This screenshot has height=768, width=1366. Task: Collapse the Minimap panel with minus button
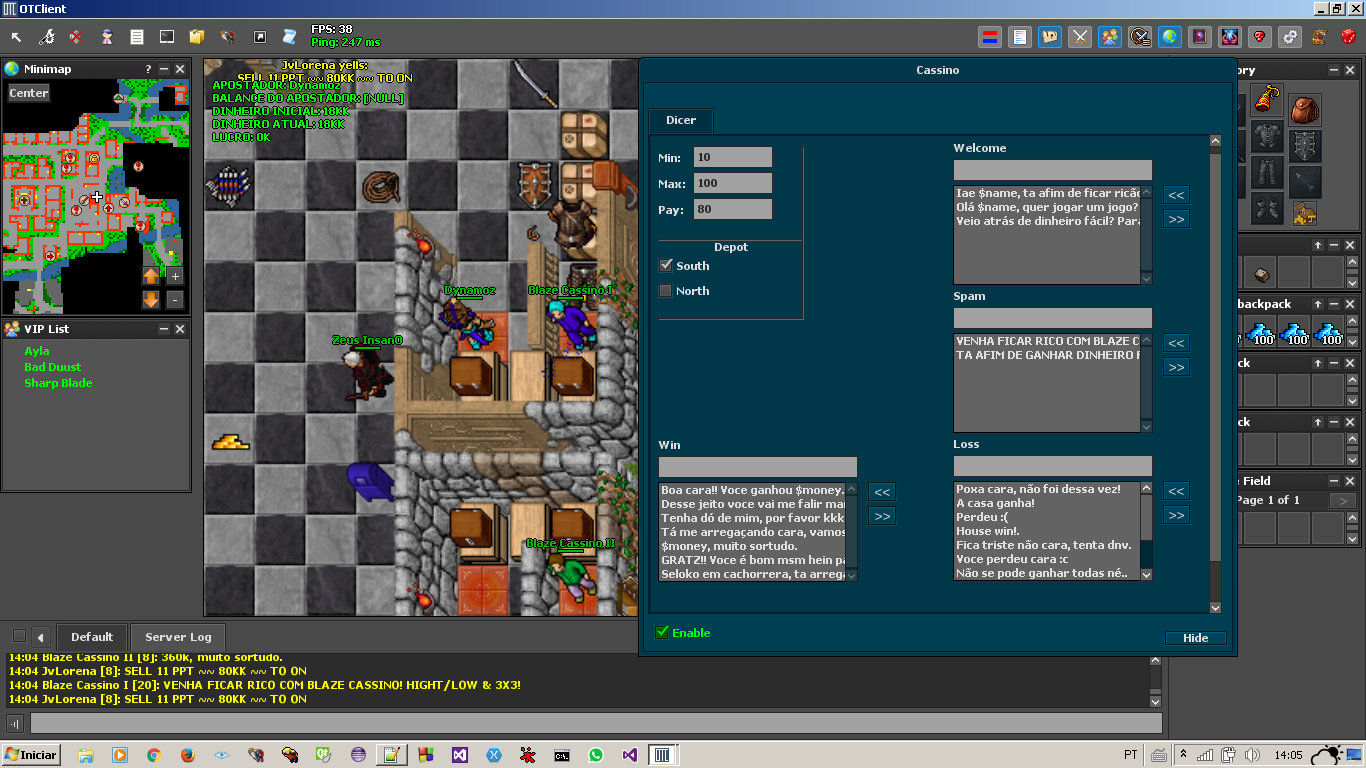click(164, 69)
